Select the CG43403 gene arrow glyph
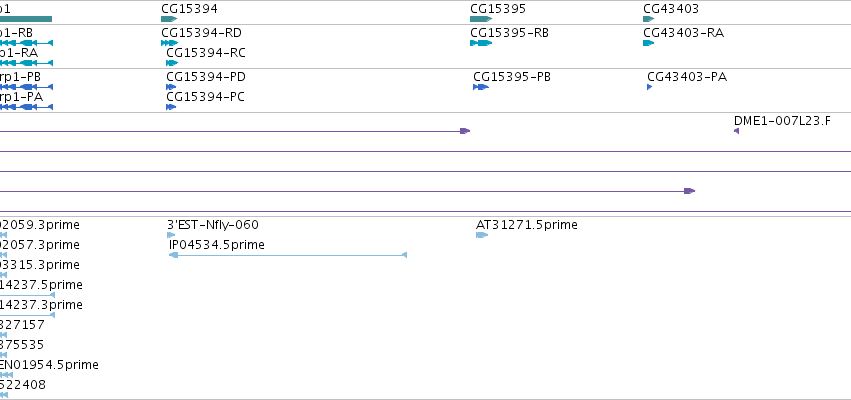This screenshot has width=851, height=400. 649,19
